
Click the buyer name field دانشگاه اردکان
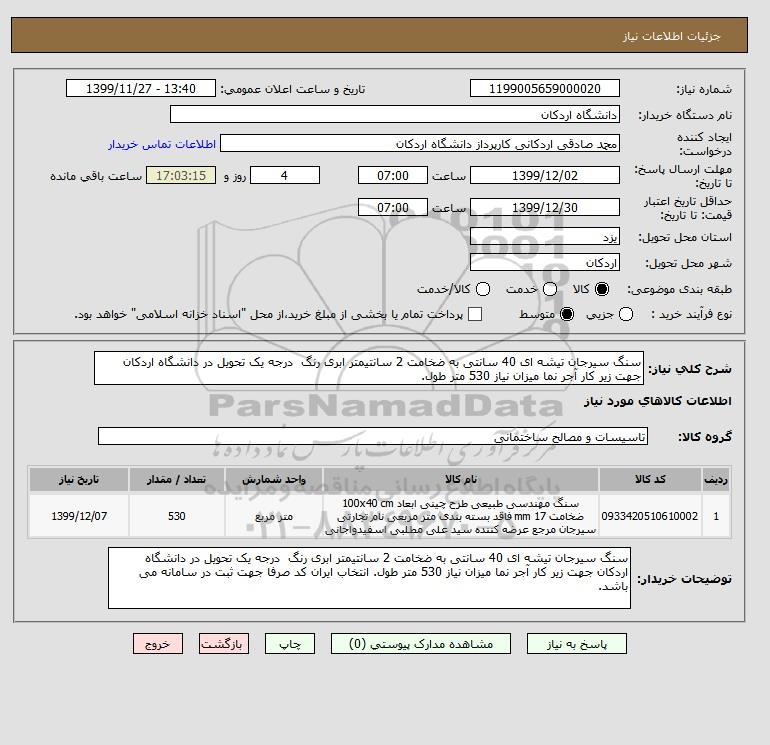coord(395,114)
